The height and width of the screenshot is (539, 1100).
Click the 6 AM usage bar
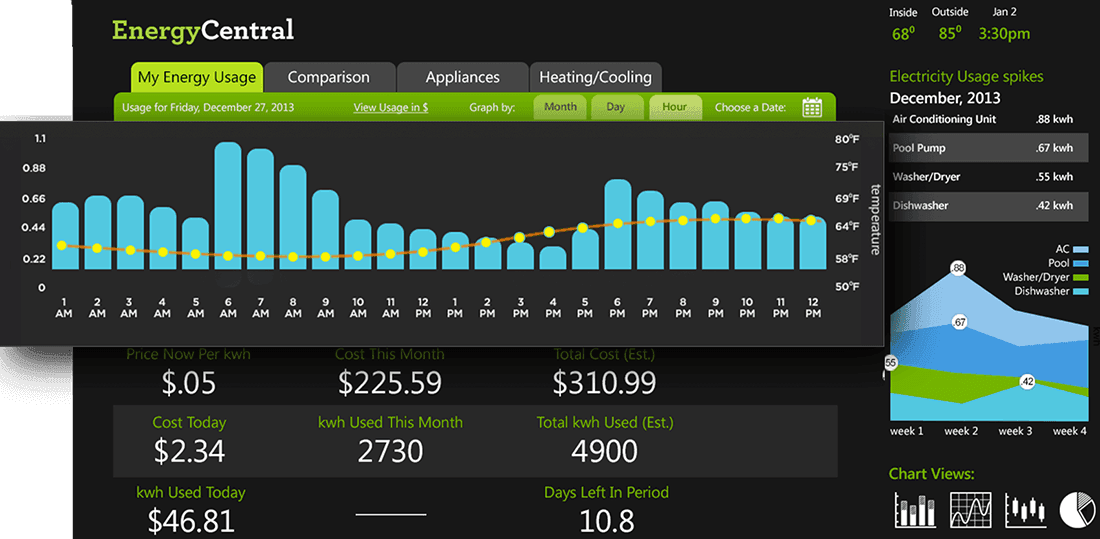228,206
